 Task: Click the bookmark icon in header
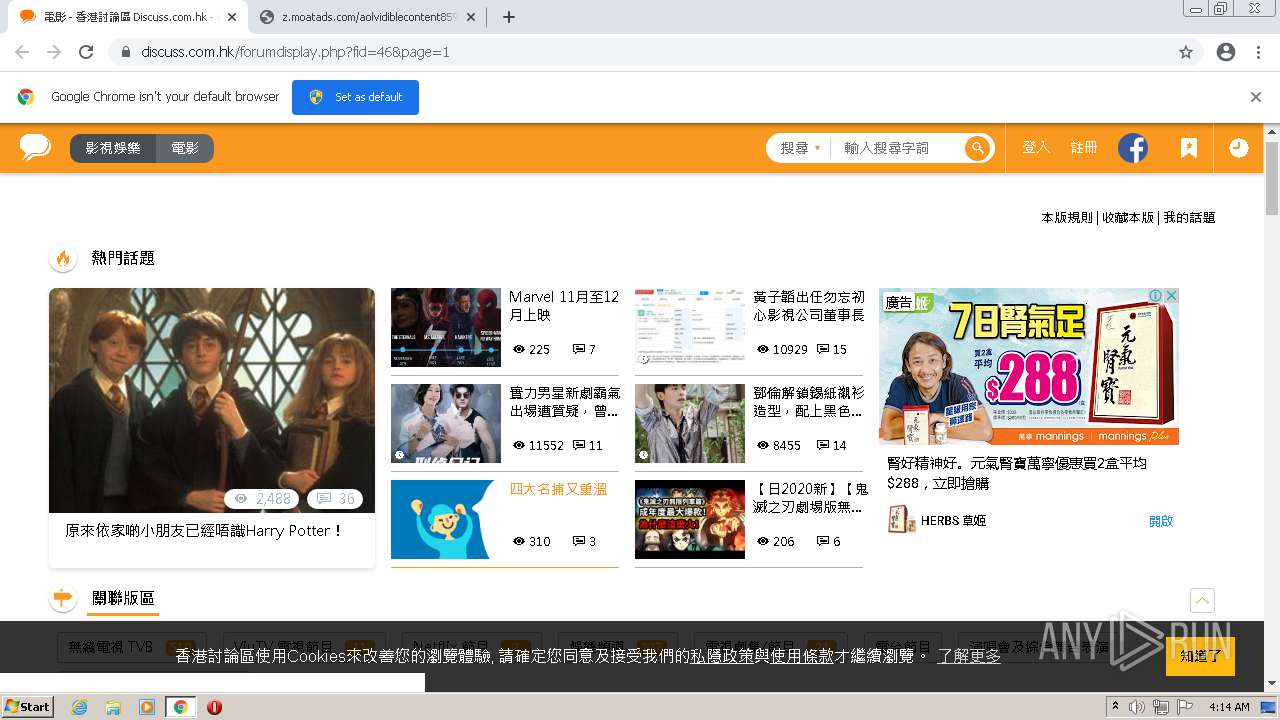1188,148
